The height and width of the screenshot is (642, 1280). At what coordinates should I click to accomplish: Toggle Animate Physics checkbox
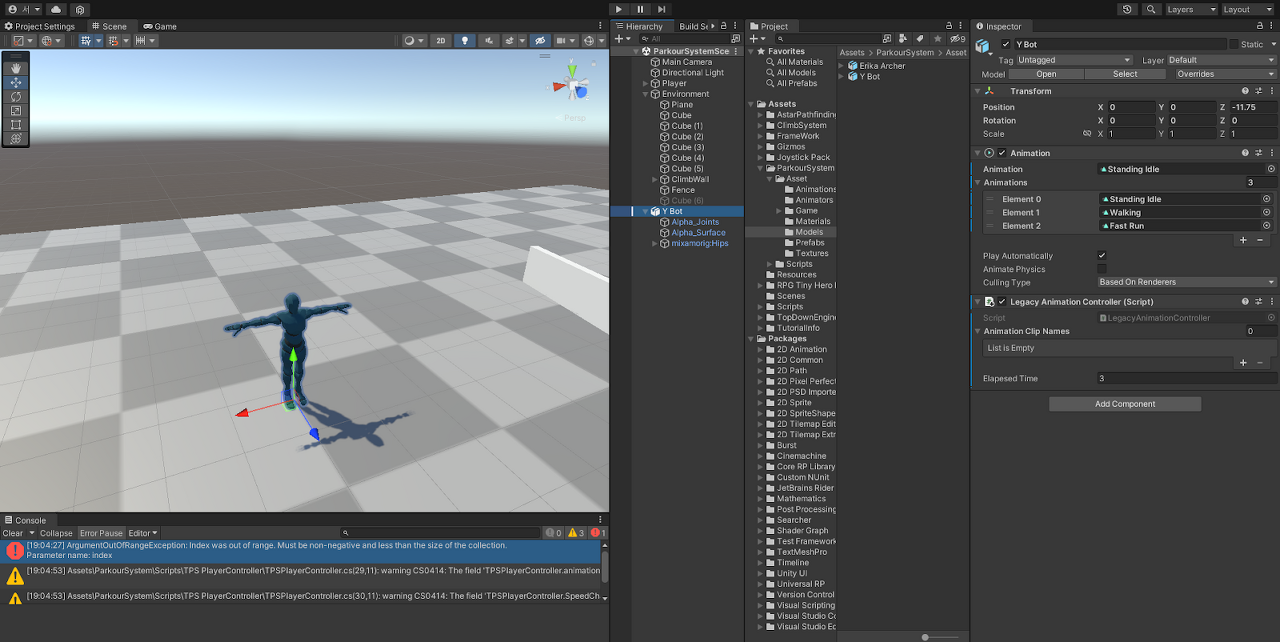1102,269
